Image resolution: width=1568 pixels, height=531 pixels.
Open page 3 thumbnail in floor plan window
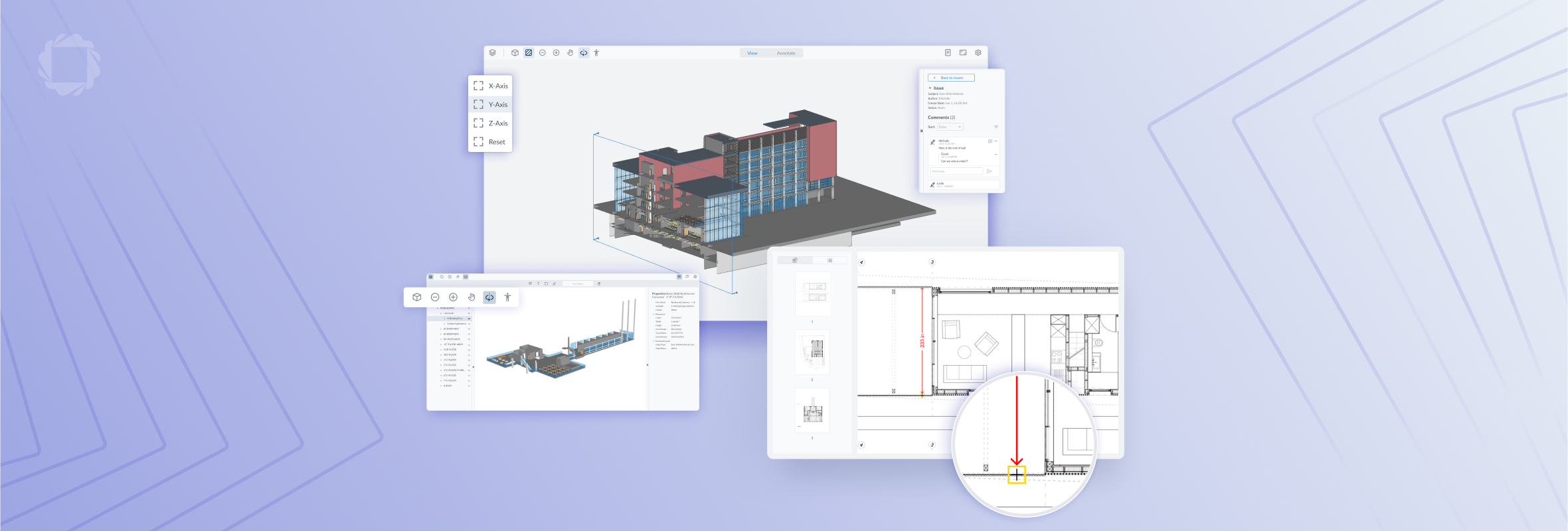[x=812, y=410]
